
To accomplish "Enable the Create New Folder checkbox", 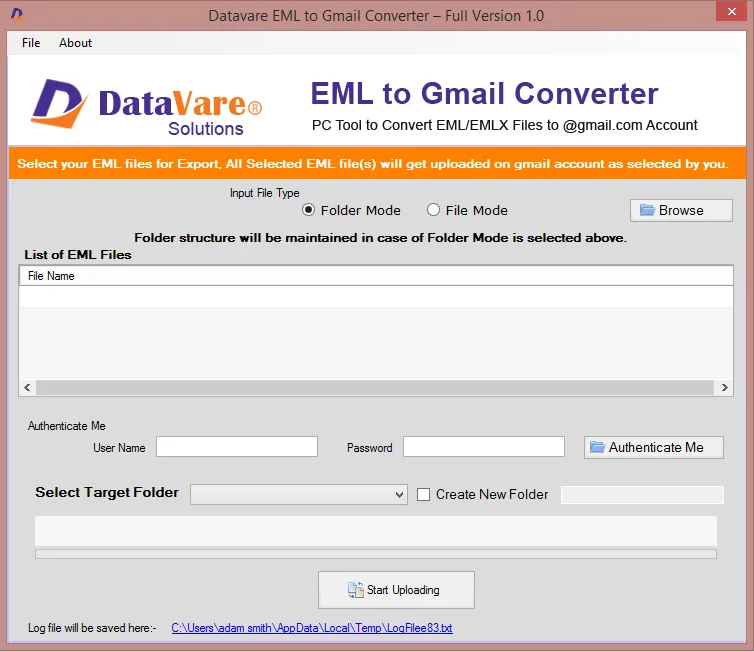I will [x=423, y=495].
